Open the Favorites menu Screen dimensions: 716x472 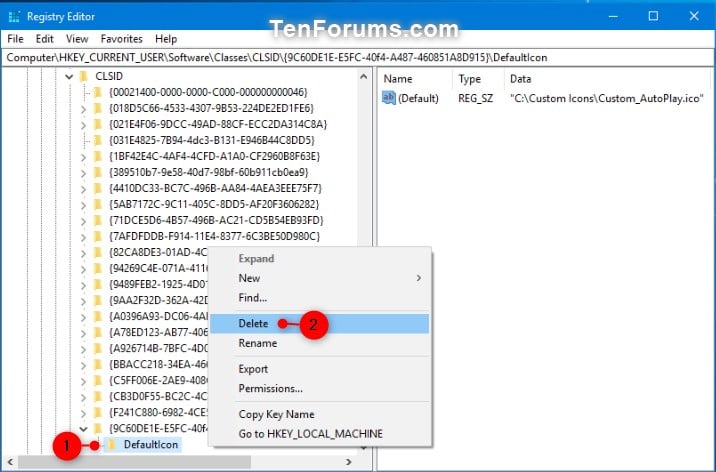[121, 39]
